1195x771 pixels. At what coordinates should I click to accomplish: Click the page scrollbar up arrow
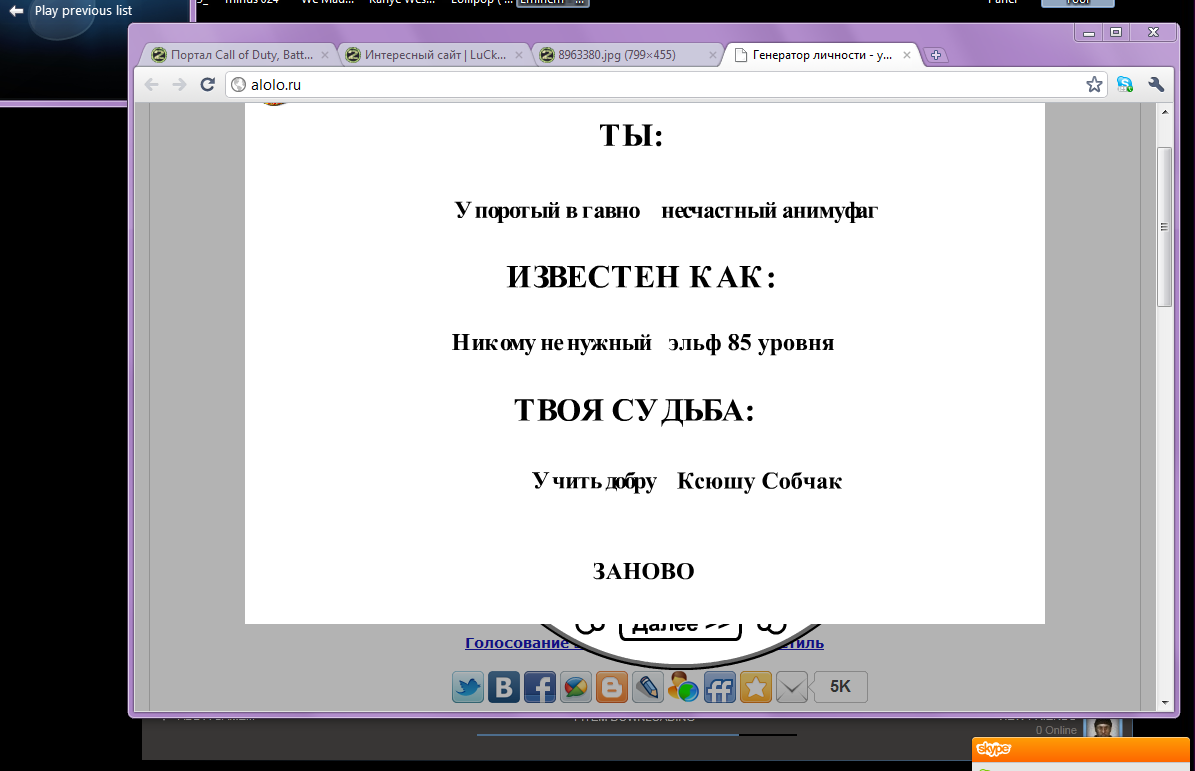[x=1165, y=112]
